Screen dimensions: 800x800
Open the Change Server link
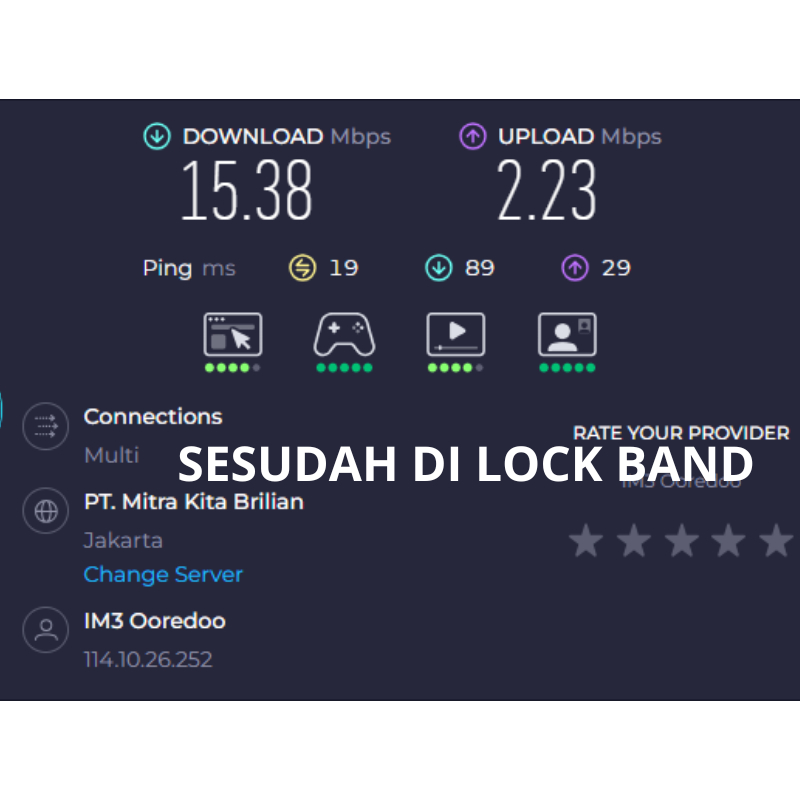point(163,575)
